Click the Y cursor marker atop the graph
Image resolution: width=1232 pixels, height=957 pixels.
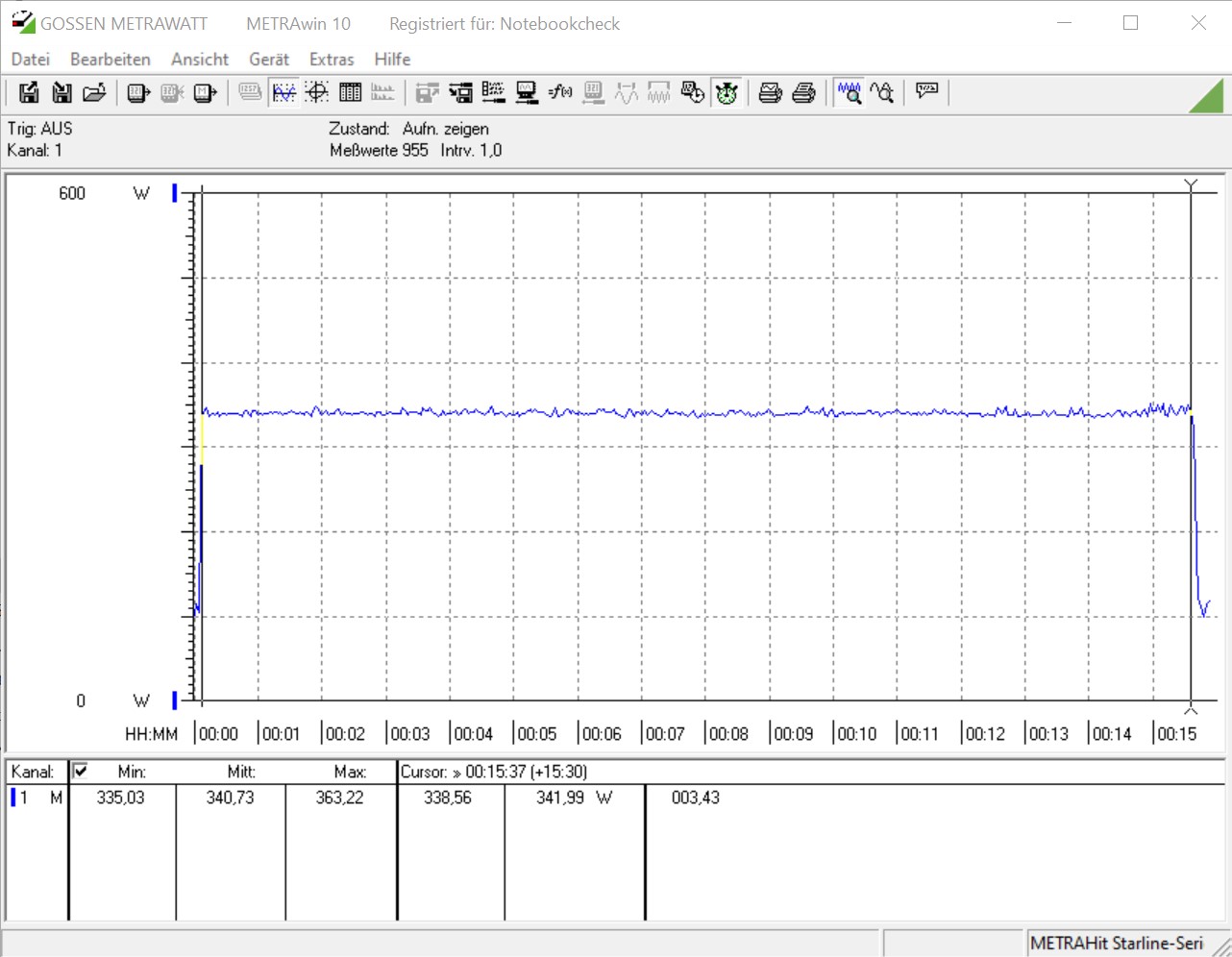[x=1192, y=184]
